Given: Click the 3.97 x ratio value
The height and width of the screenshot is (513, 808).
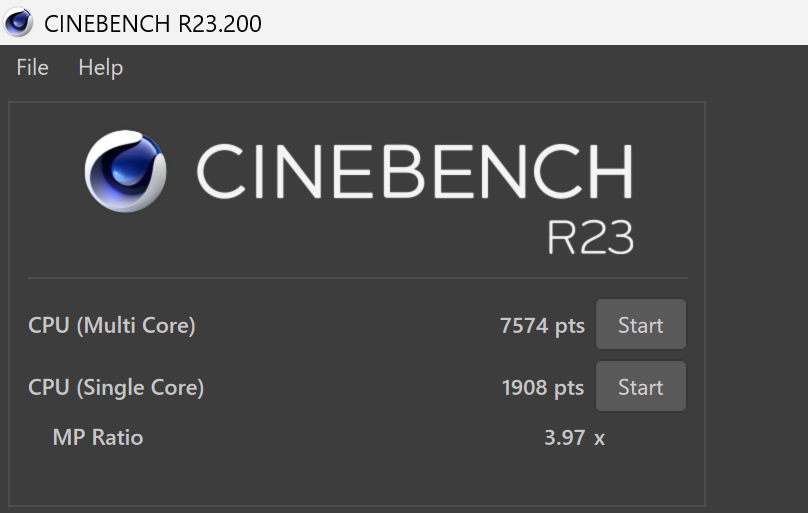Looking at the screenshot, I should tap(575, 437).
